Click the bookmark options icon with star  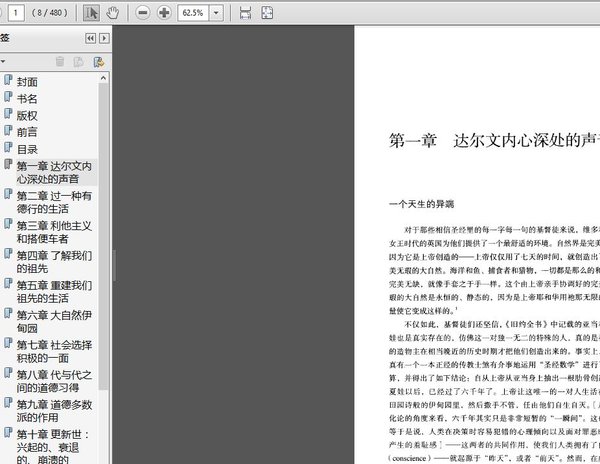pos(99,62)
